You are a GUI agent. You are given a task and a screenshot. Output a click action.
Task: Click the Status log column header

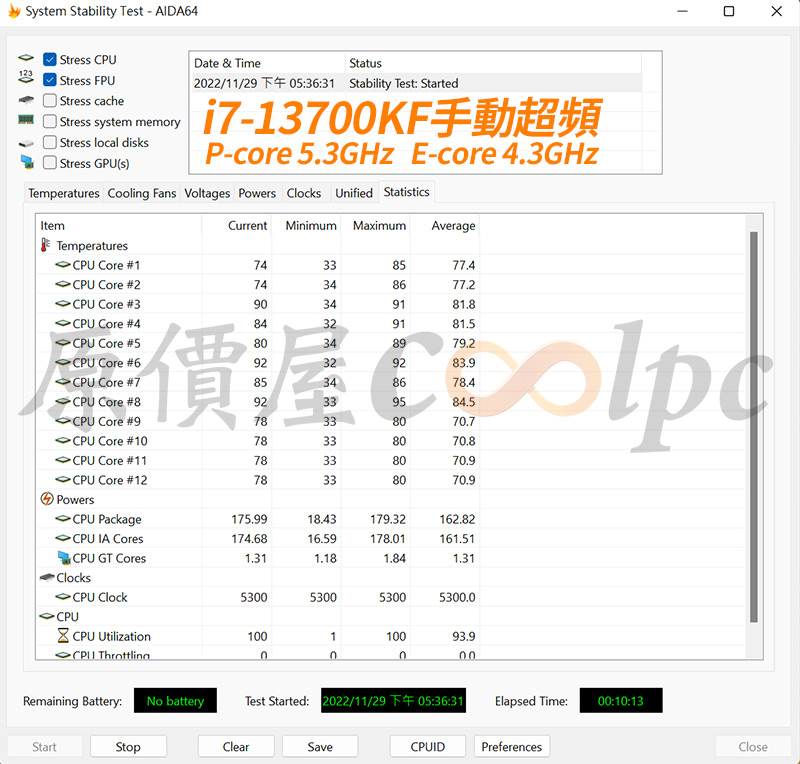(x=493, y=63)
